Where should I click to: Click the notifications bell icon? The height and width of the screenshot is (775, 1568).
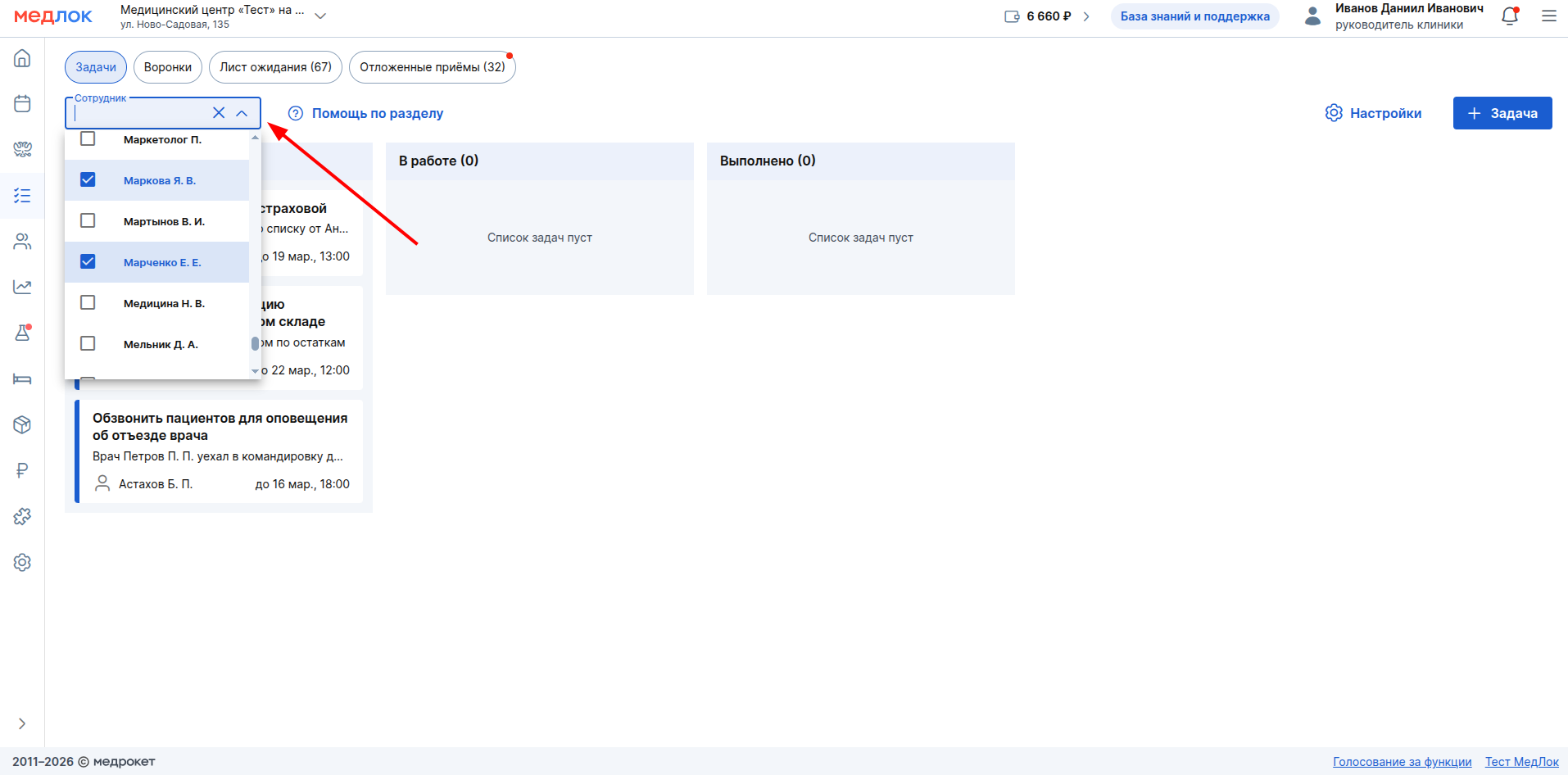1509,16
